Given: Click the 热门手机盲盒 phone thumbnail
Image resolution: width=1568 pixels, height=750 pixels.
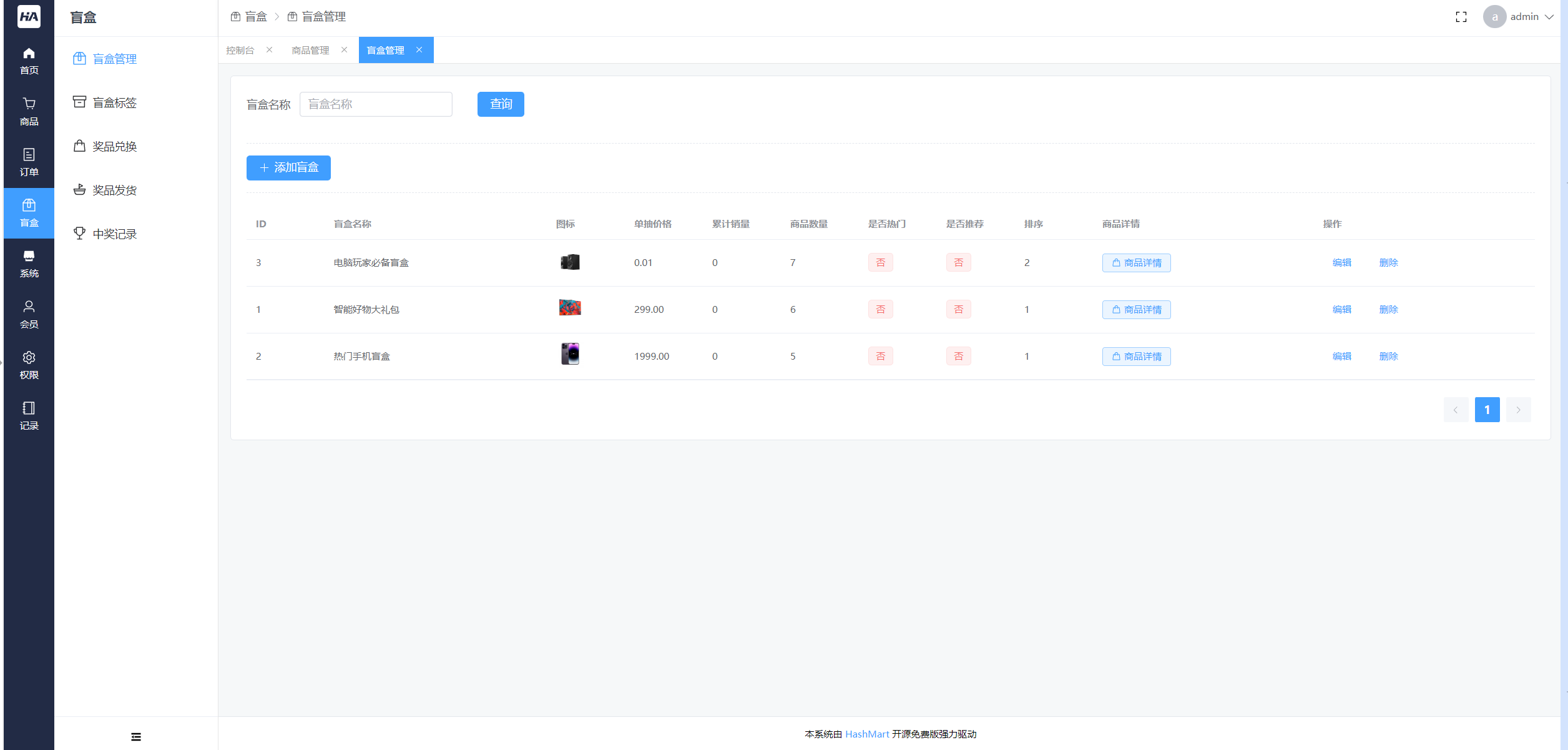Looking at the screenshot, I should click(570, 354).
